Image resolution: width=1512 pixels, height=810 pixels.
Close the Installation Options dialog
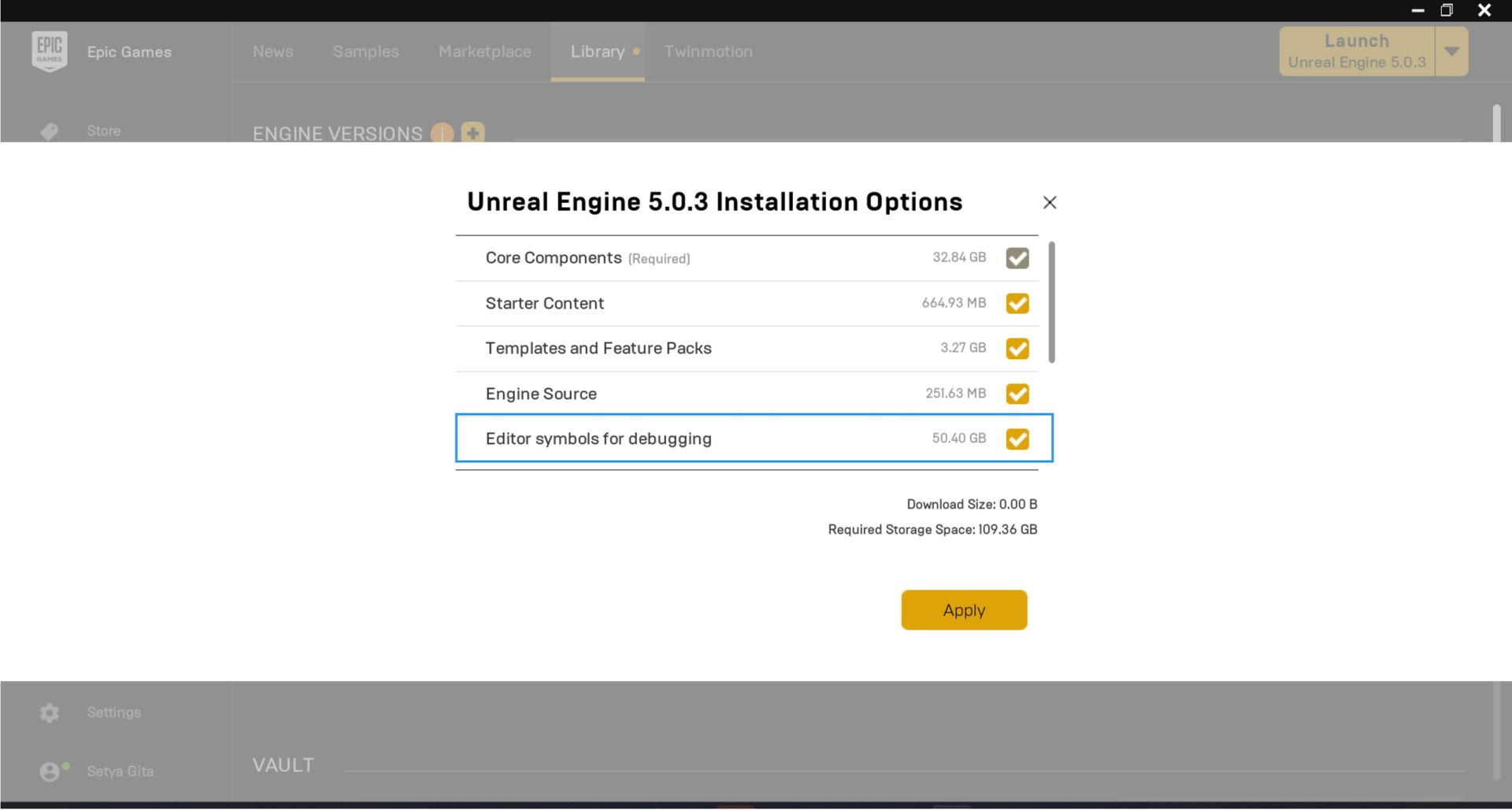coord(1049,202)
